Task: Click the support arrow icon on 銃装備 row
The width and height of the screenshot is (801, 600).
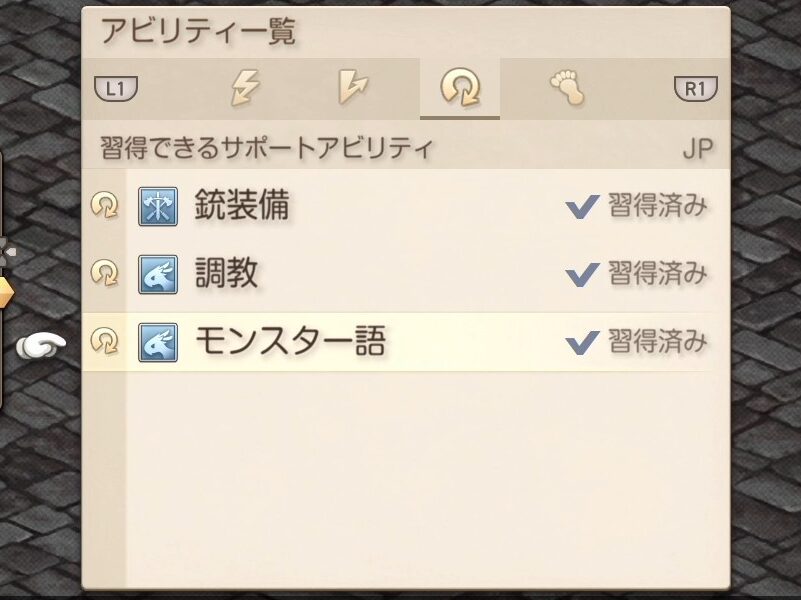Action: pos(104,207)
